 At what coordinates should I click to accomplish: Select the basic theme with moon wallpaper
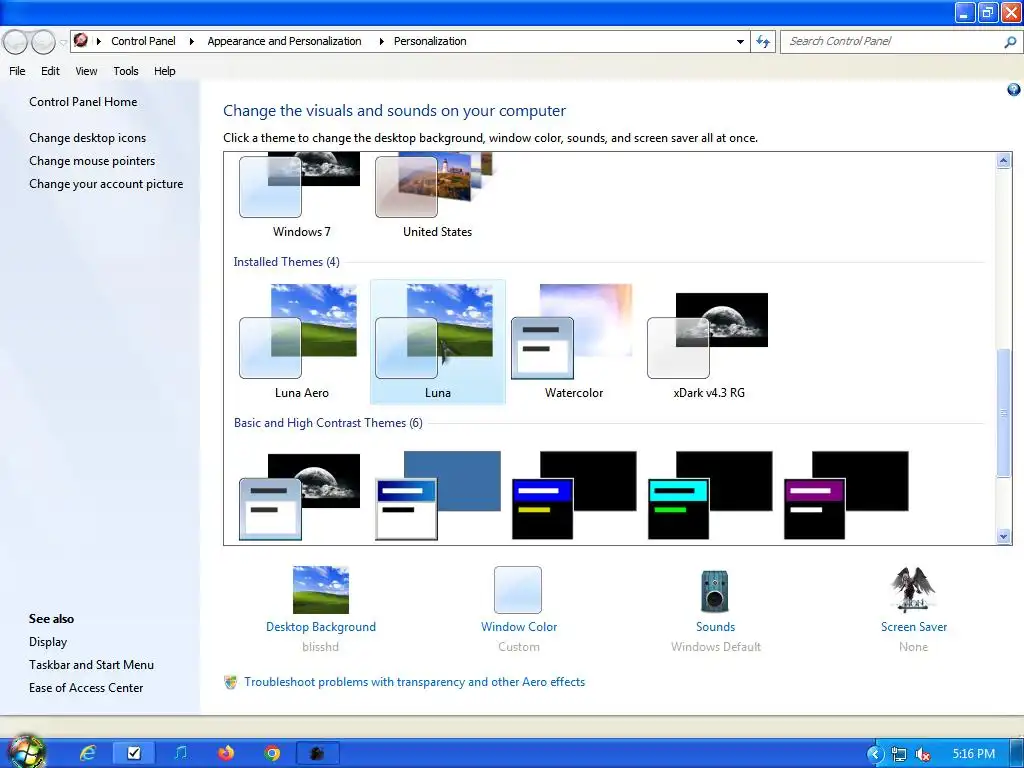pyautogui.click(x=300, y=496)
